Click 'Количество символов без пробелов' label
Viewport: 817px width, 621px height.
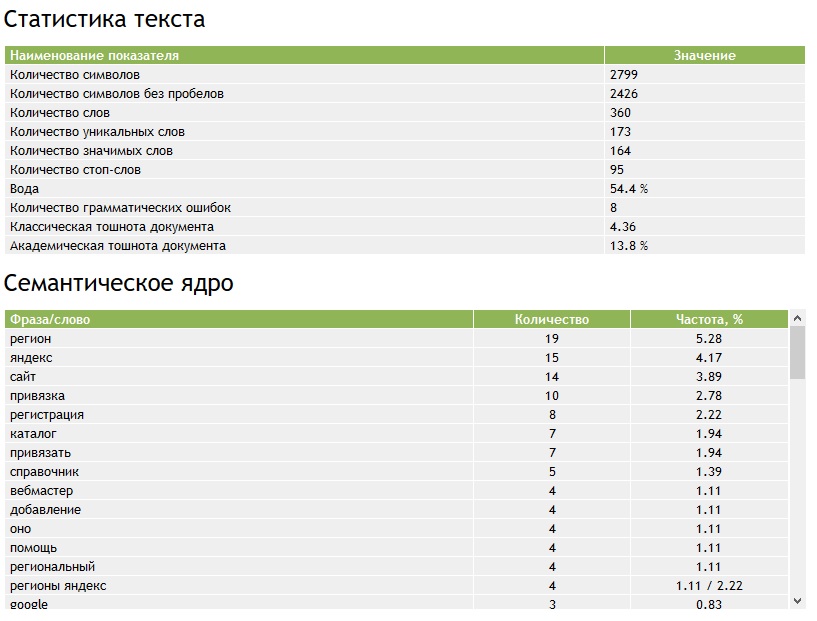(117, 94)
